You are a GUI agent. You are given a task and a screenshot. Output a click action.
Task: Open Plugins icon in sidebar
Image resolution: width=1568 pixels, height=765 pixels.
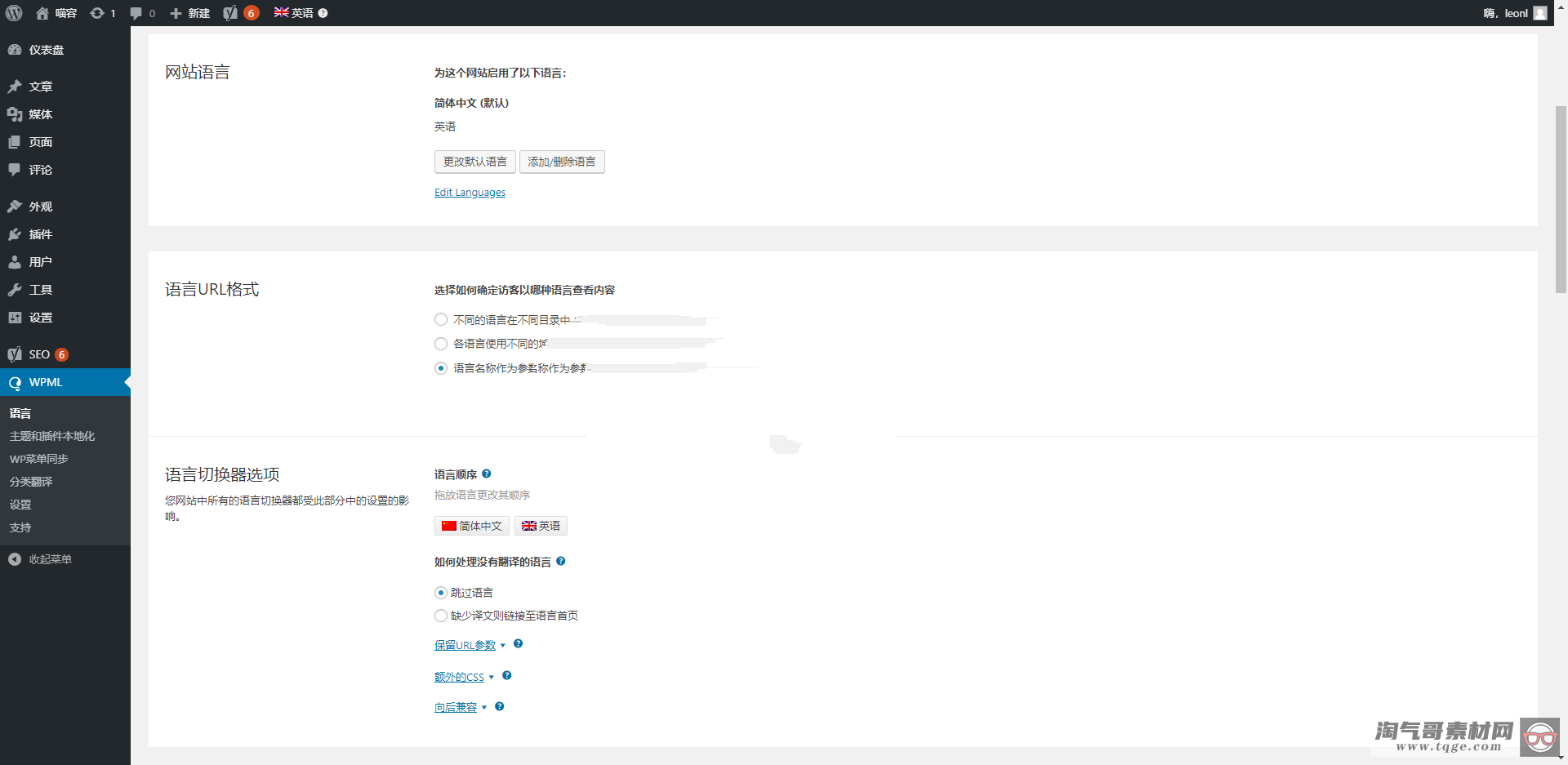tap(15, 234)
